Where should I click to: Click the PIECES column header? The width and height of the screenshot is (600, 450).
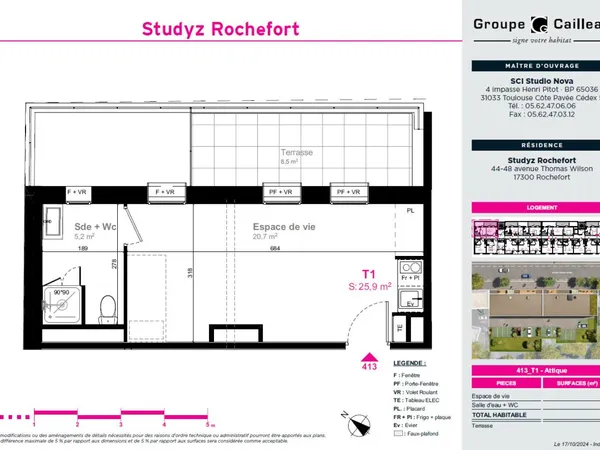click(x=506, y=383)
